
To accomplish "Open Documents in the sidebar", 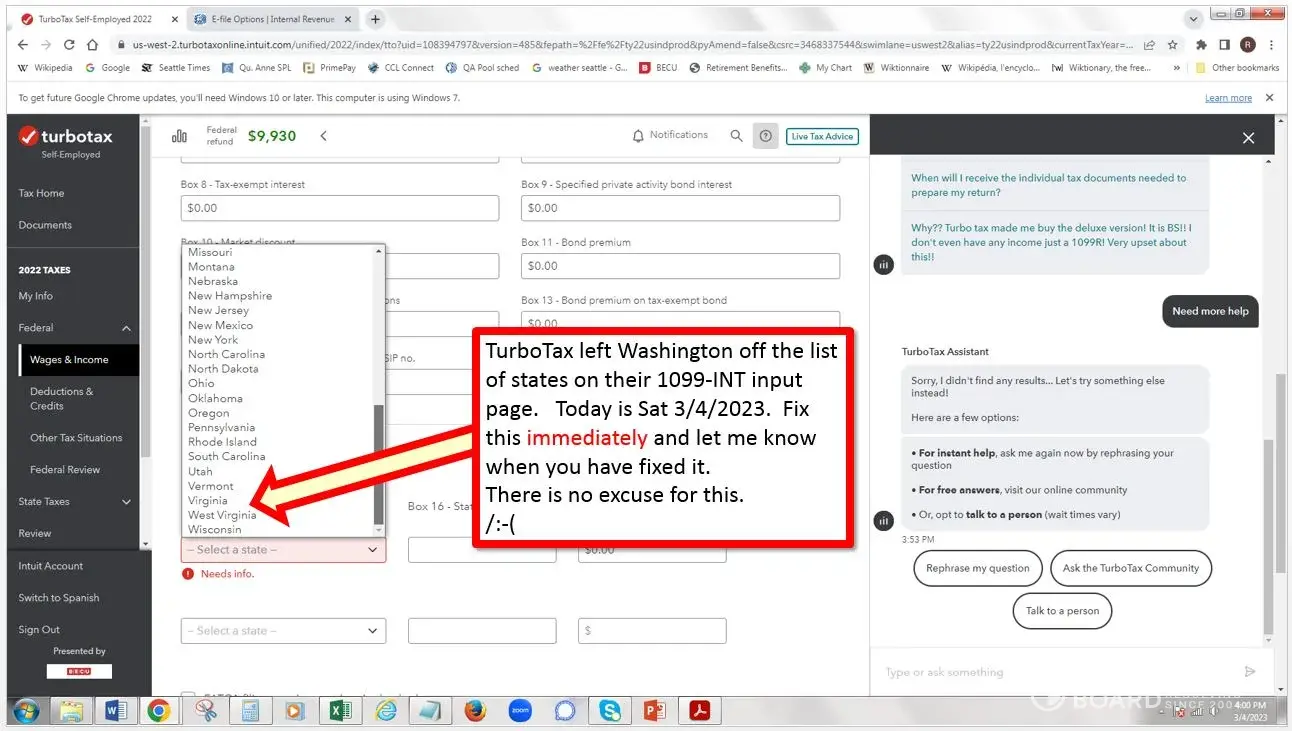I will [45, 225].
